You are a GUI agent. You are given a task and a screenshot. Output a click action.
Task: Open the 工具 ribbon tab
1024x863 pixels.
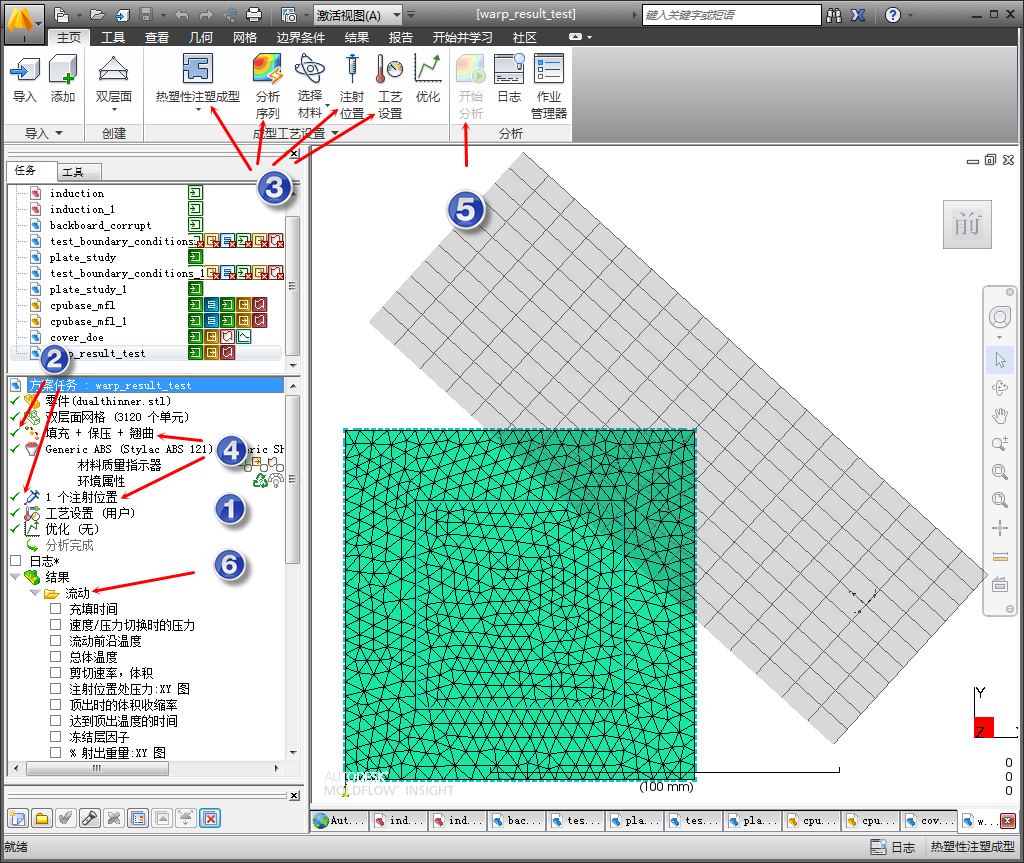coord(112,37)
